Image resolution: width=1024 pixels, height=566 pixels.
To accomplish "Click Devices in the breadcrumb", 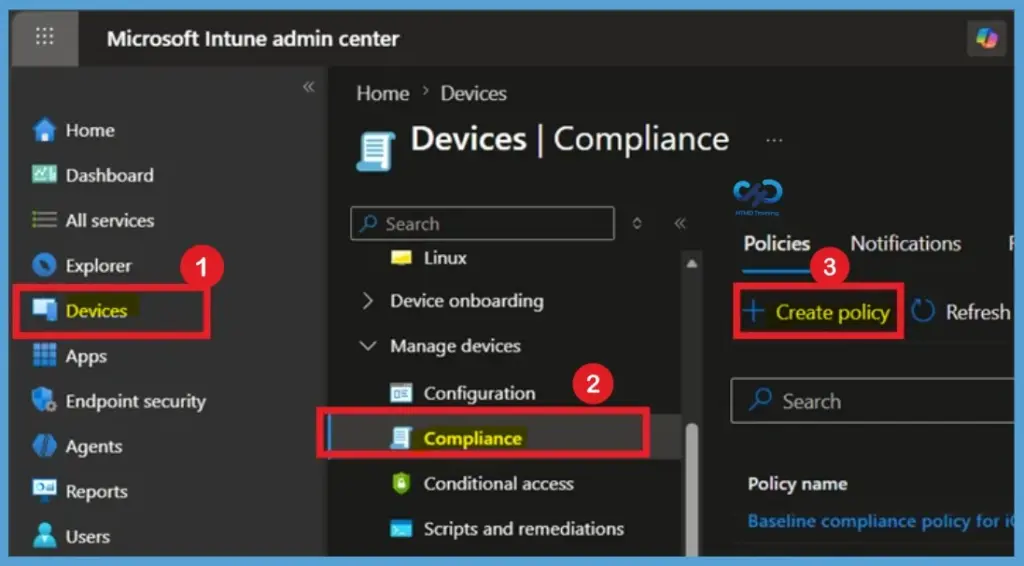I will click(473, 93).
